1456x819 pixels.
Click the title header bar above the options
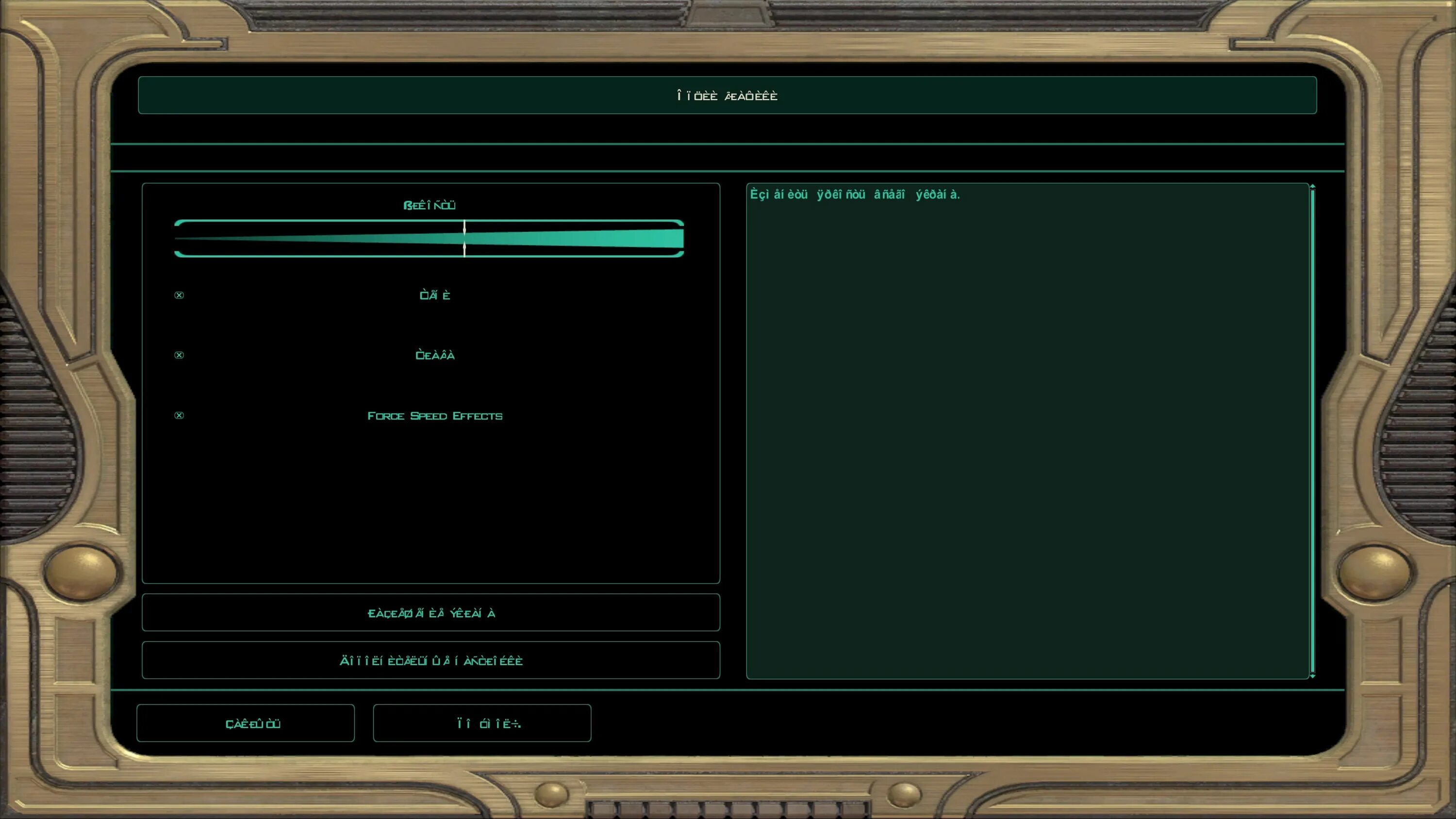[727, 96]
